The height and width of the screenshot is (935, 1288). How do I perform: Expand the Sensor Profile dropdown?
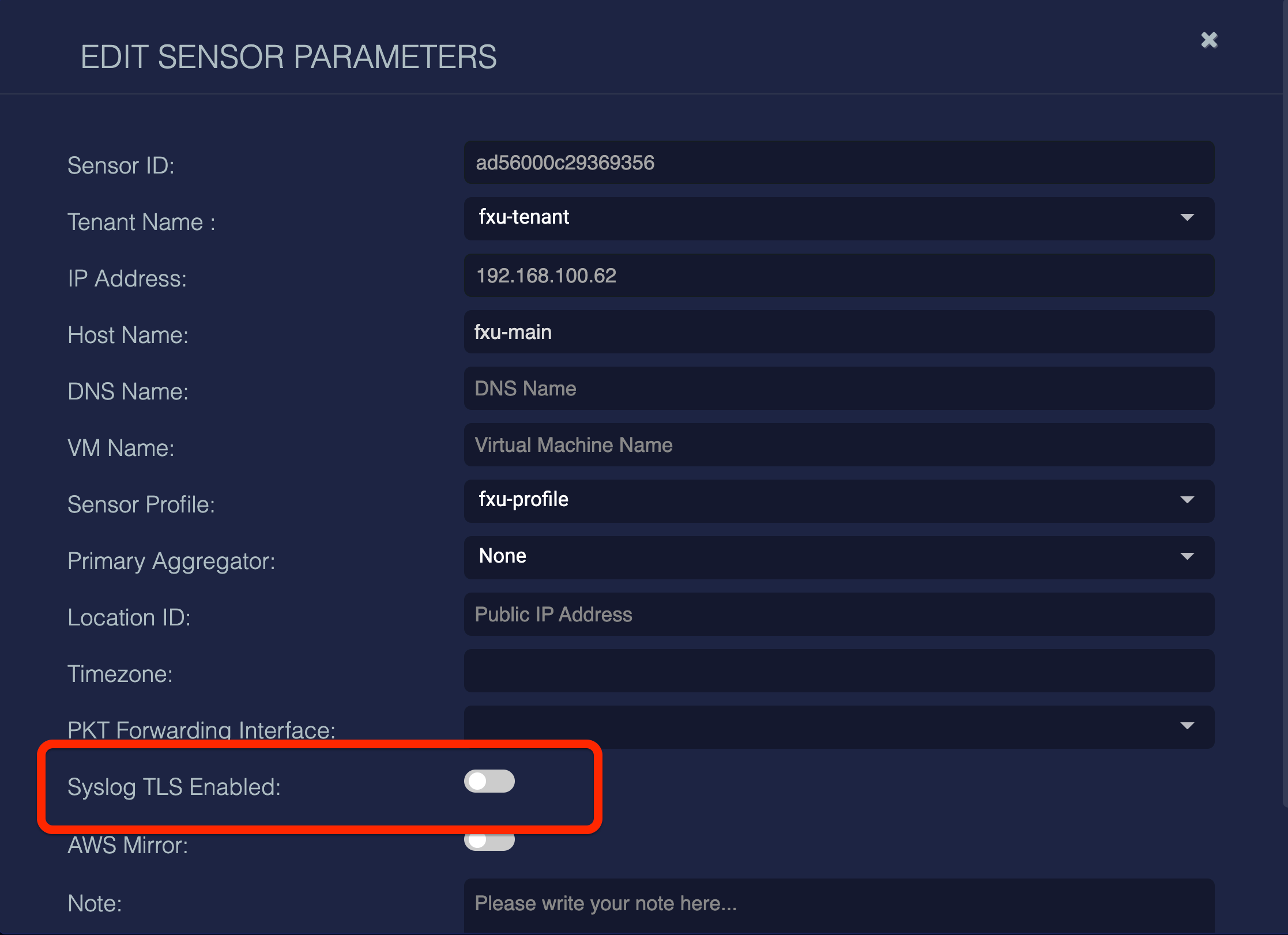click(839, 501)
